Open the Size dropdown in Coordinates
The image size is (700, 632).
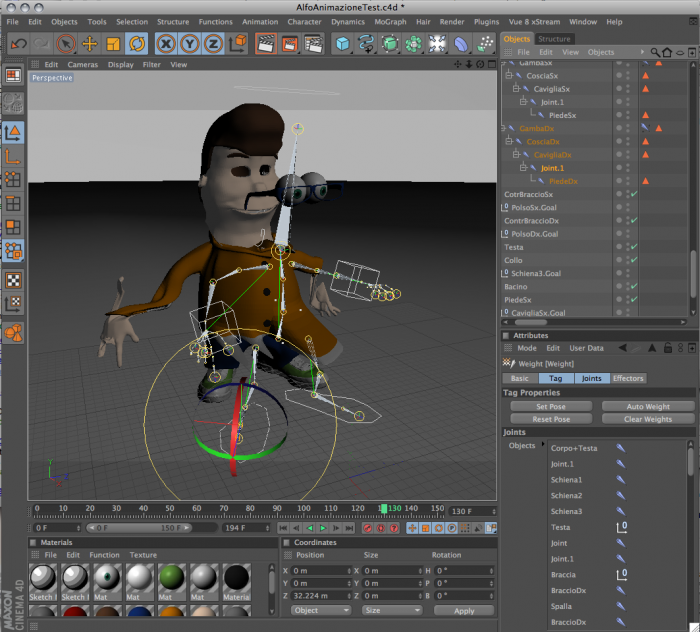tap(391, 610)
